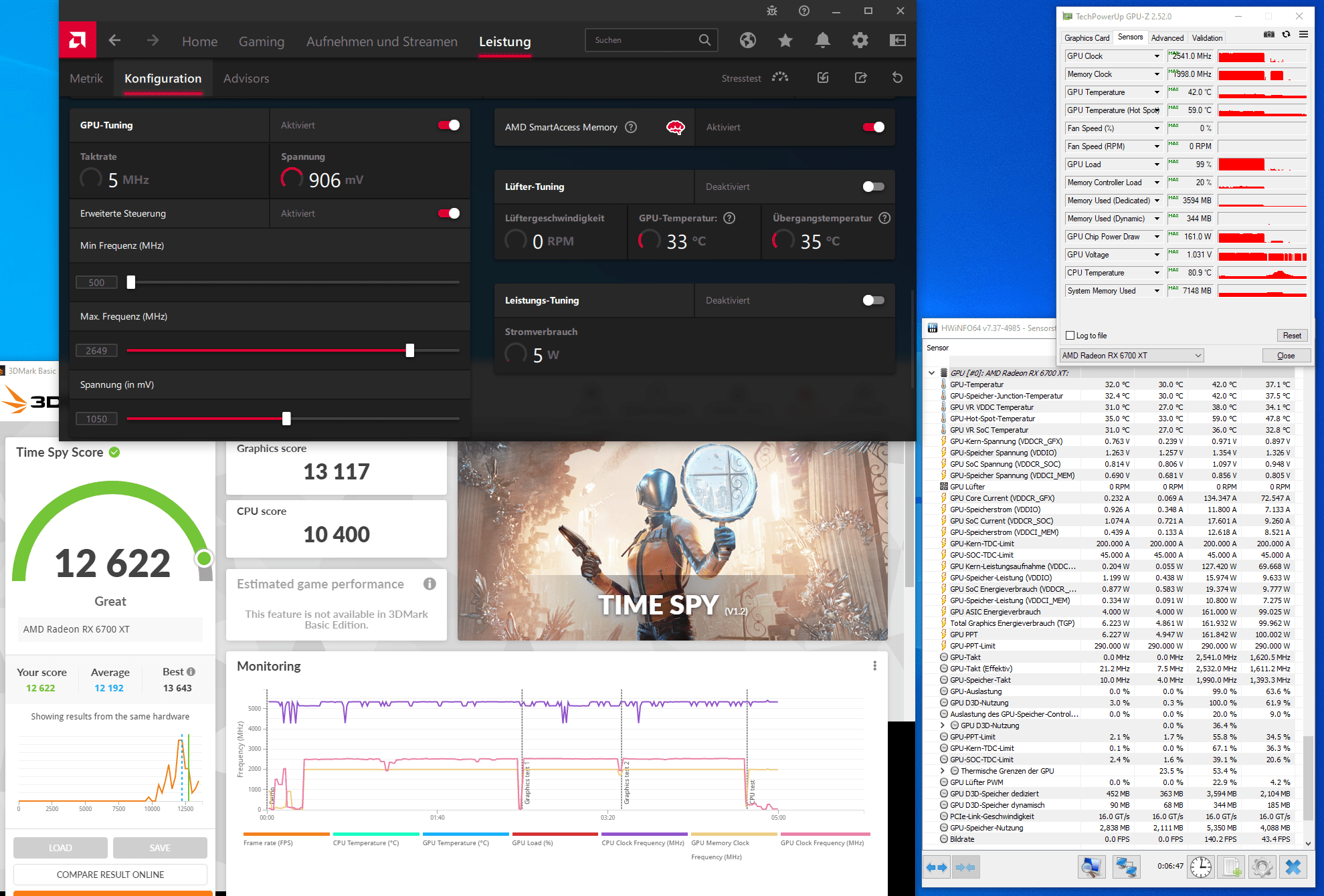This screenshot has width=1324, height=896.
Task: Click the export tuning profile icon
Action: [x=861, y=78]
